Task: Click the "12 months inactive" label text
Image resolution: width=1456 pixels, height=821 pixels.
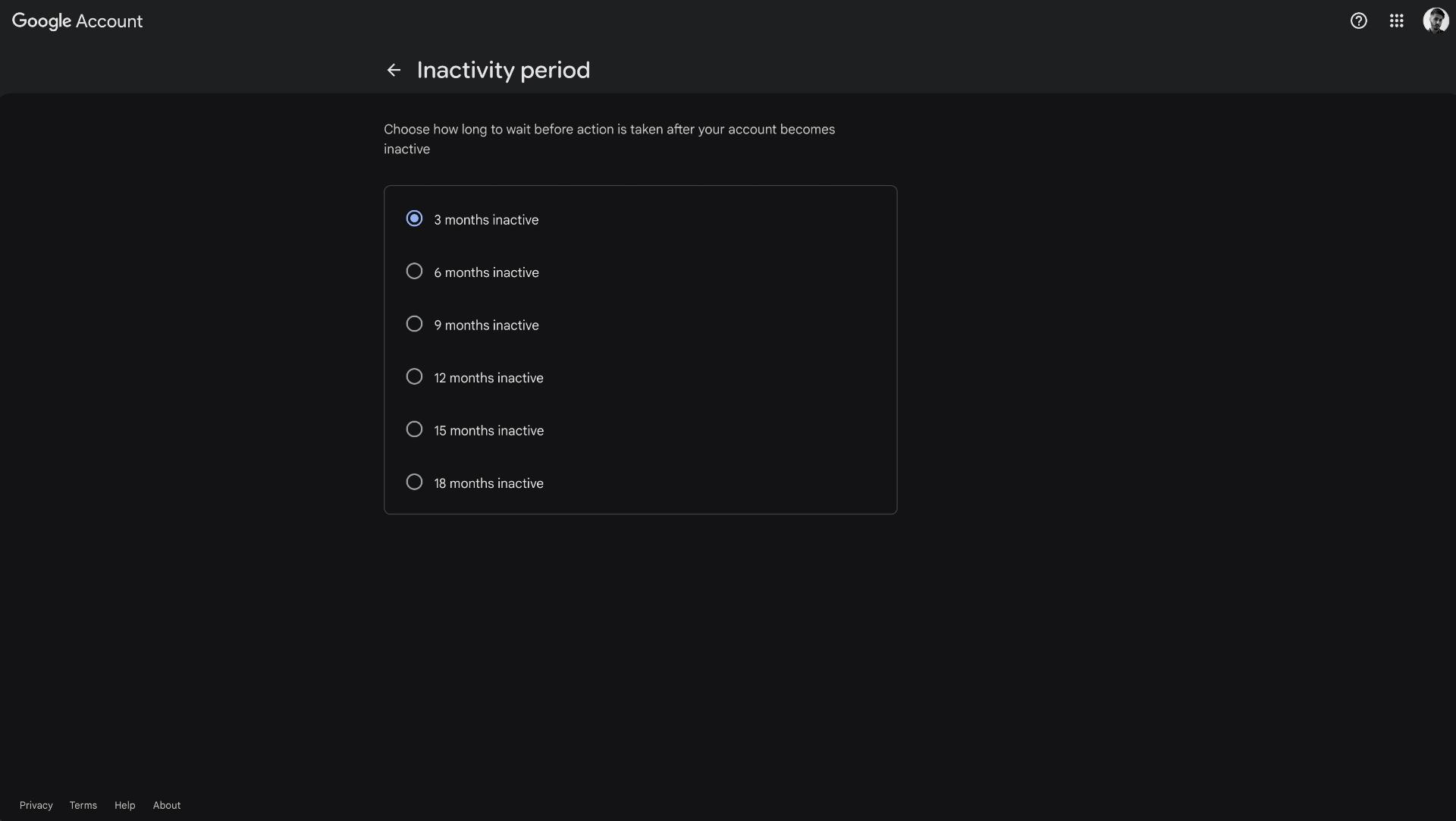Action: pyautogui.click(x=488, y=378)
